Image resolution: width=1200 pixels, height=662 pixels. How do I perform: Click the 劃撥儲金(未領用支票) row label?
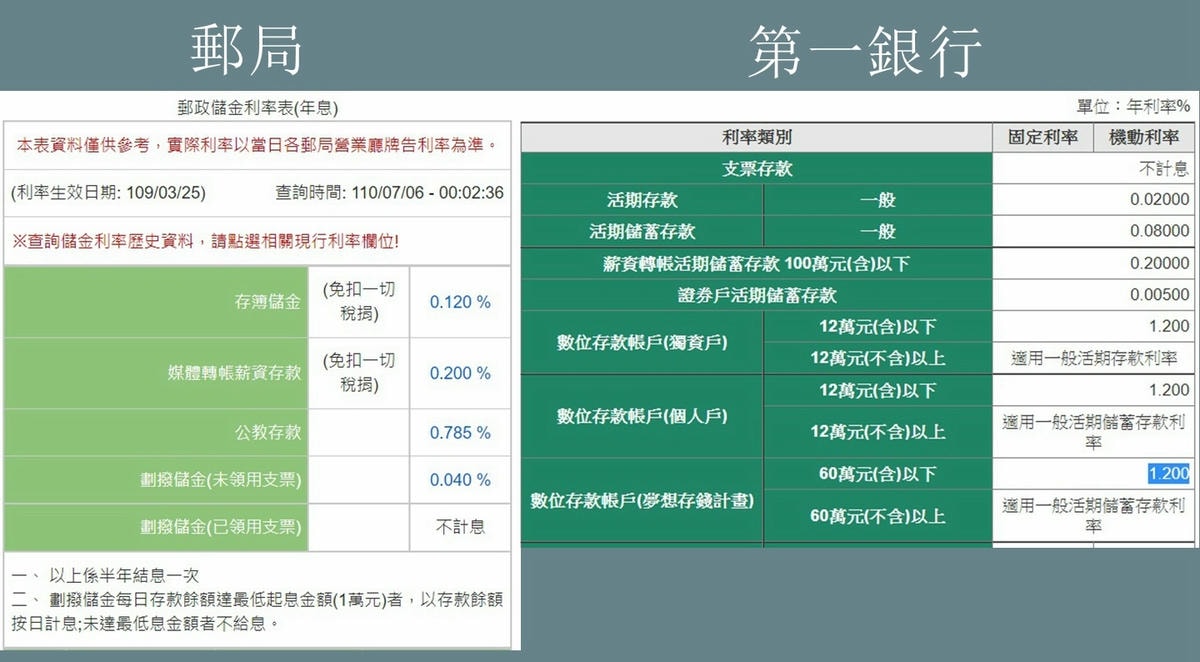220,480
